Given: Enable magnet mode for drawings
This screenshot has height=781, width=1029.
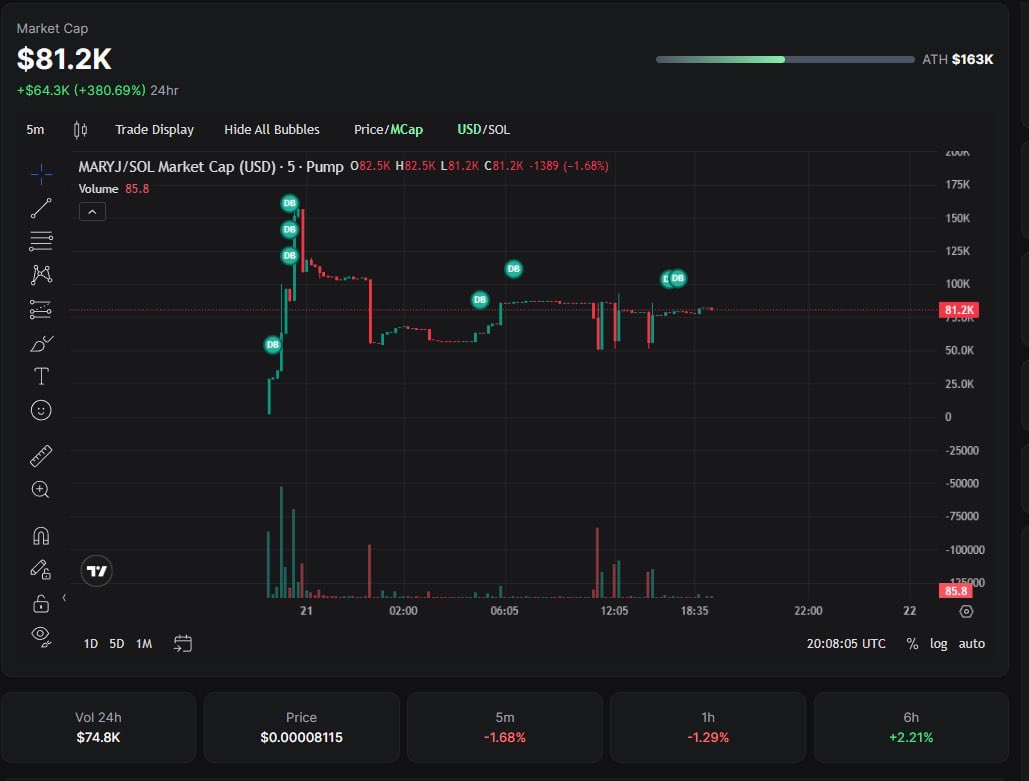Looking at the screenshot, I should [40, 535].
